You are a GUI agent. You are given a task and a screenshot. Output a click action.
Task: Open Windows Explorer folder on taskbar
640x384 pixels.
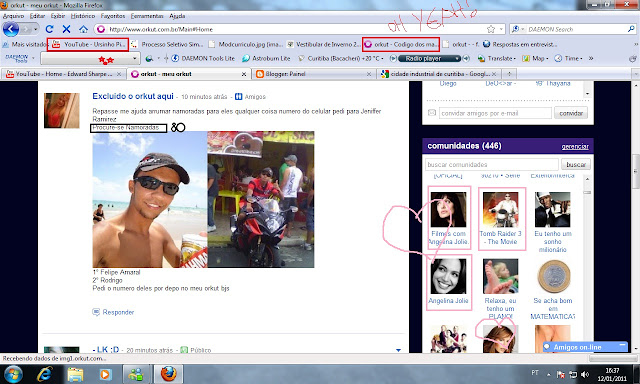tap(76, 374)
